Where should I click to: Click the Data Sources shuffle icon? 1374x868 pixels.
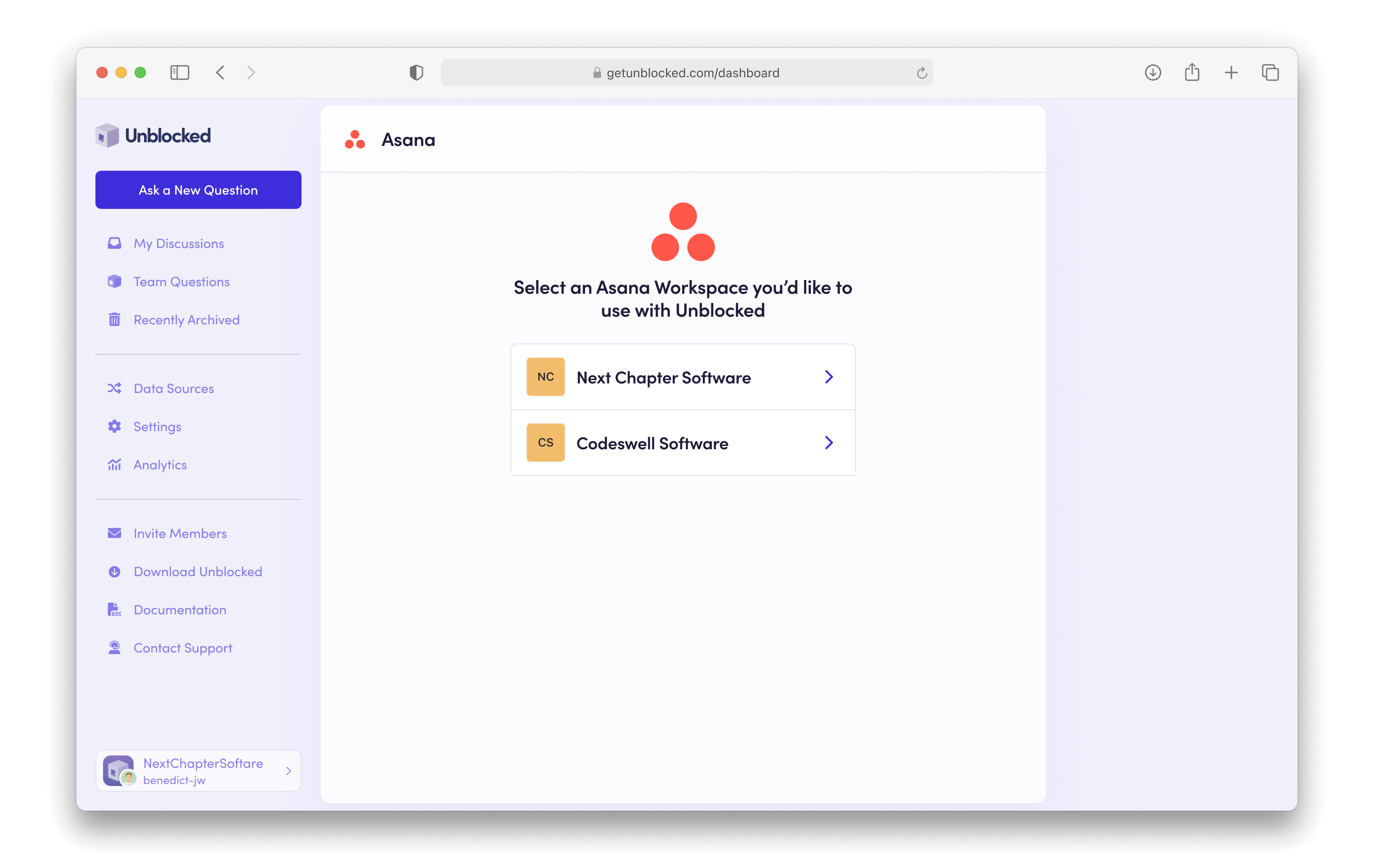tap(114, 388)
